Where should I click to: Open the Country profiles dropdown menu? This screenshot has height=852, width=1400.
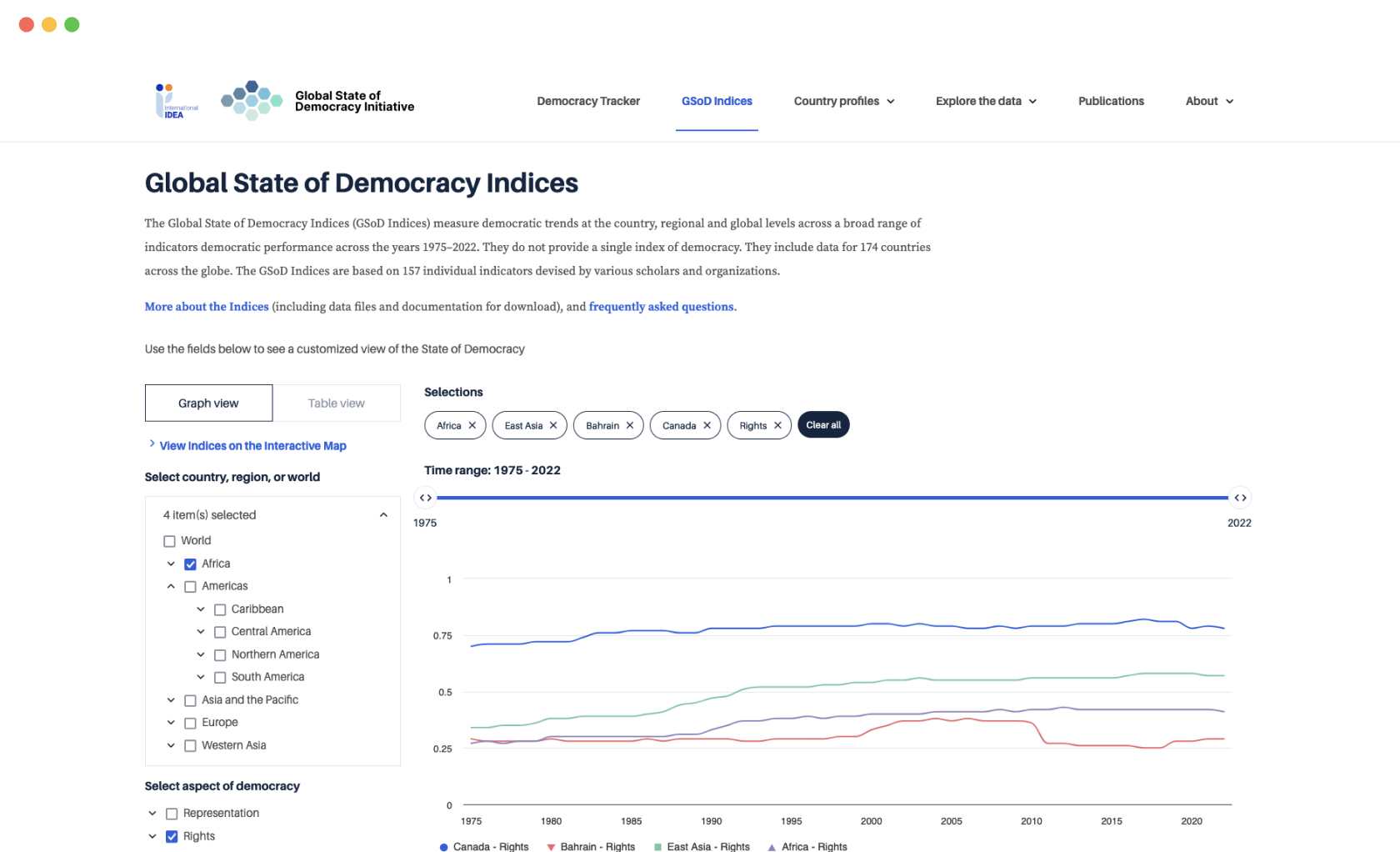pyautogui.click(x=843, y=101)
